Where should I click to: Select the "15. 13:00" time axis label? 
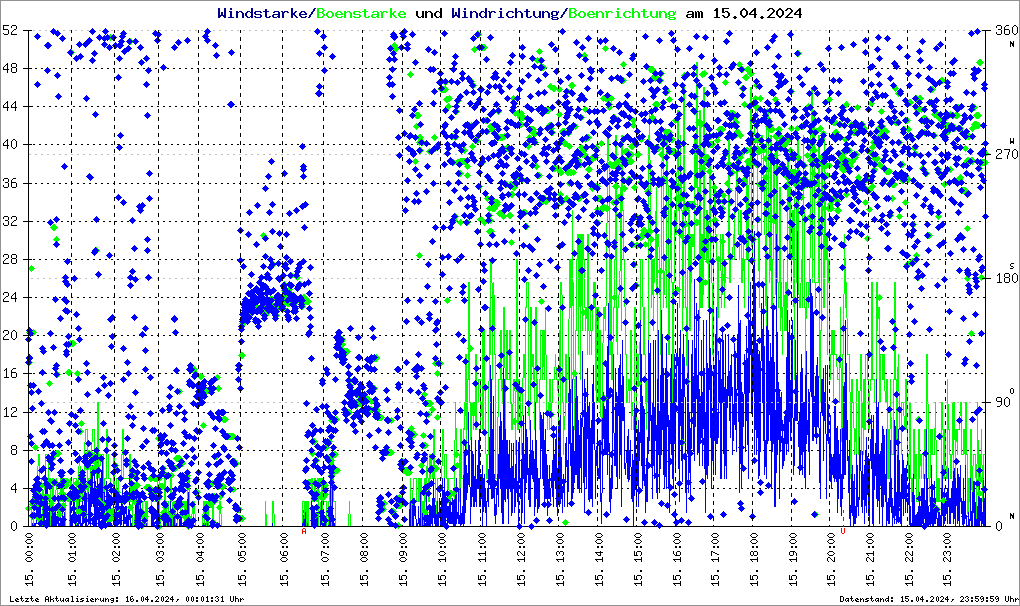[559, 559]
